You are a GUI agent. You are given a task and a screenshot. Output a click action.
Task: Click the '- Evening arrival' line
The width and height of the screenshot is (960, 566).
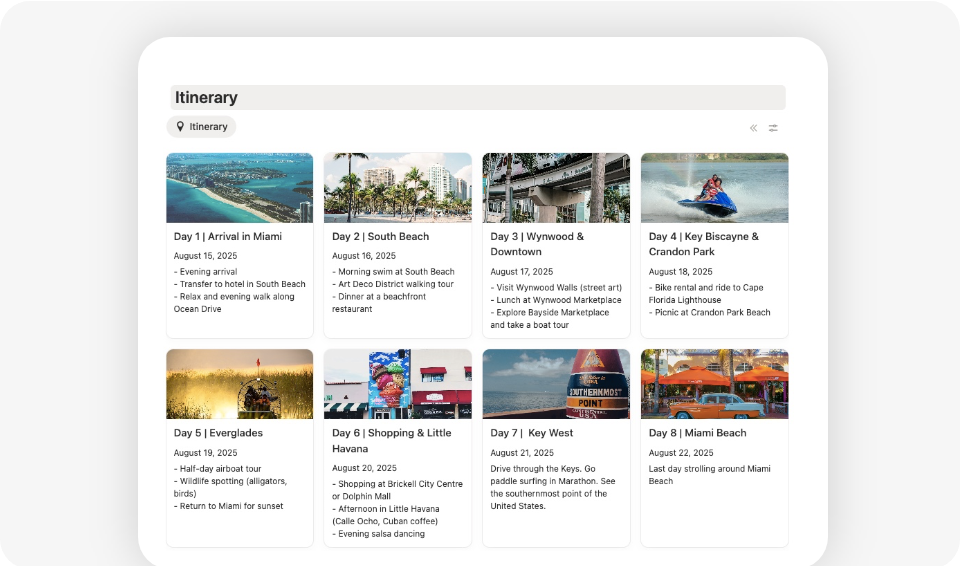tap(205, 272)
